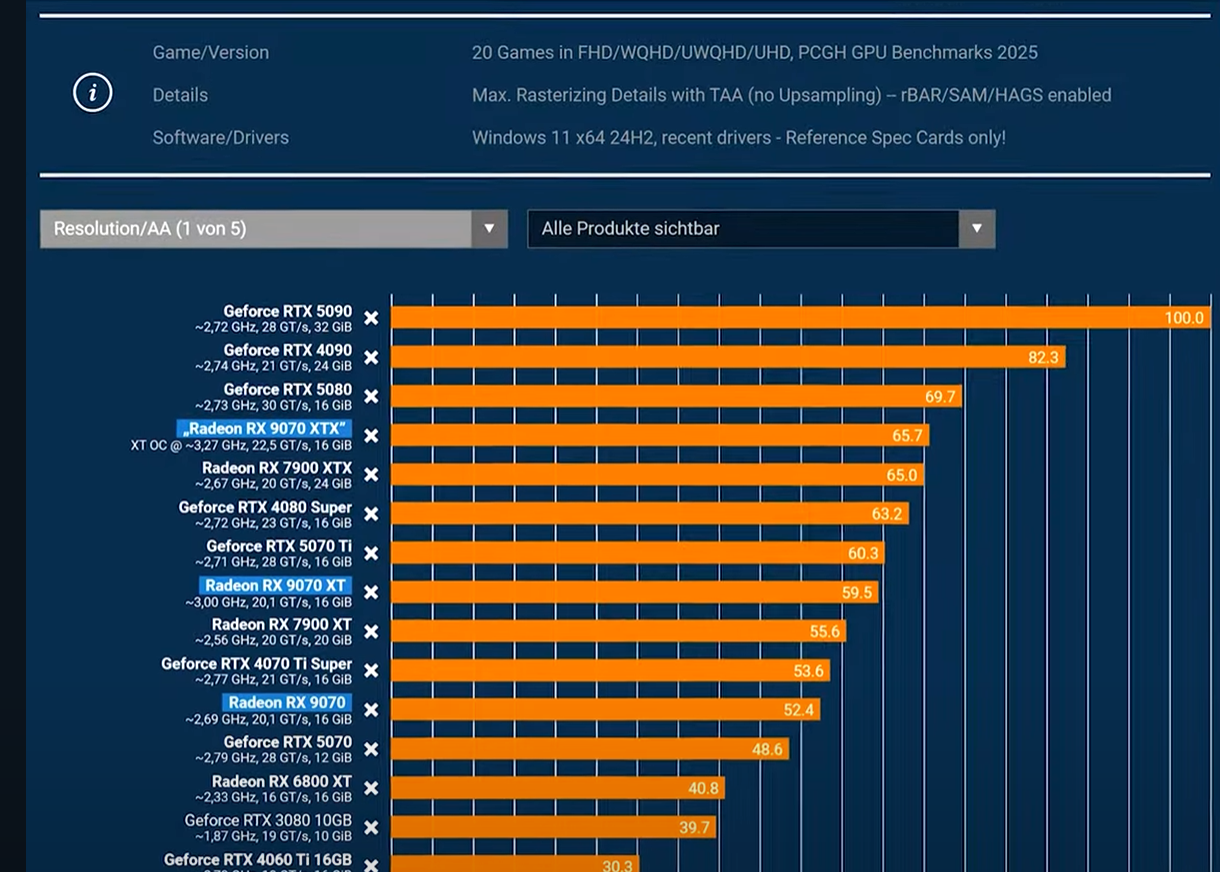Click RX 7900 XTX specs 2,67 GHz, 24 GiB

[x=273, y=484]
